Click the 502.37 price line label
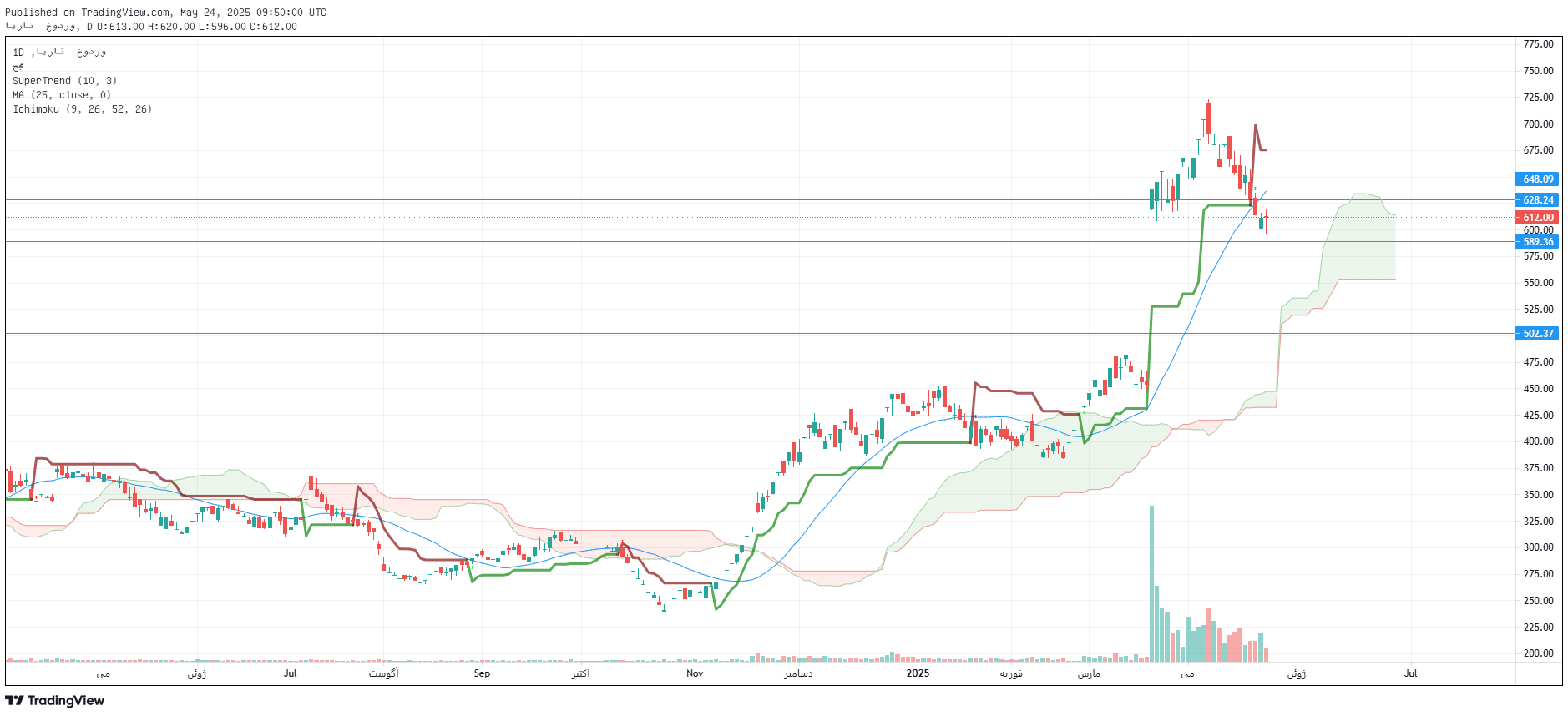Viewport: 1568px width, 716px height. click(x=1537, y=334)
